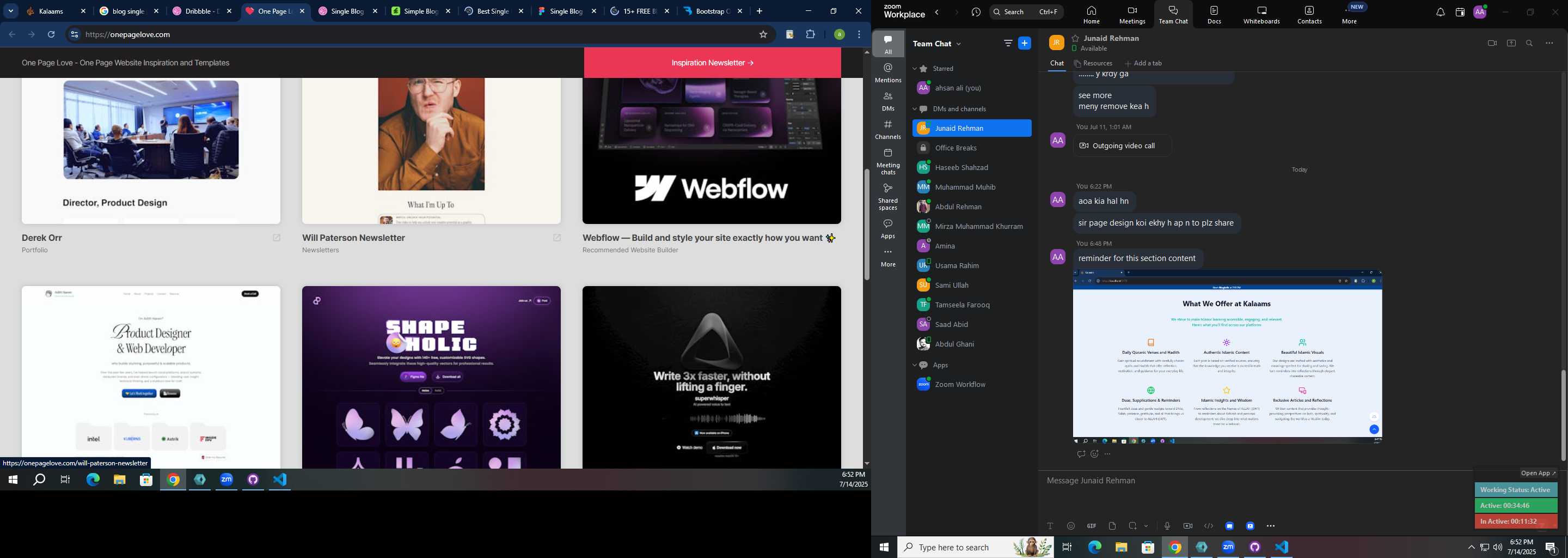Bookmark this page in Chrome
This screenshot has width=1568, height=558.
point(763,35)
